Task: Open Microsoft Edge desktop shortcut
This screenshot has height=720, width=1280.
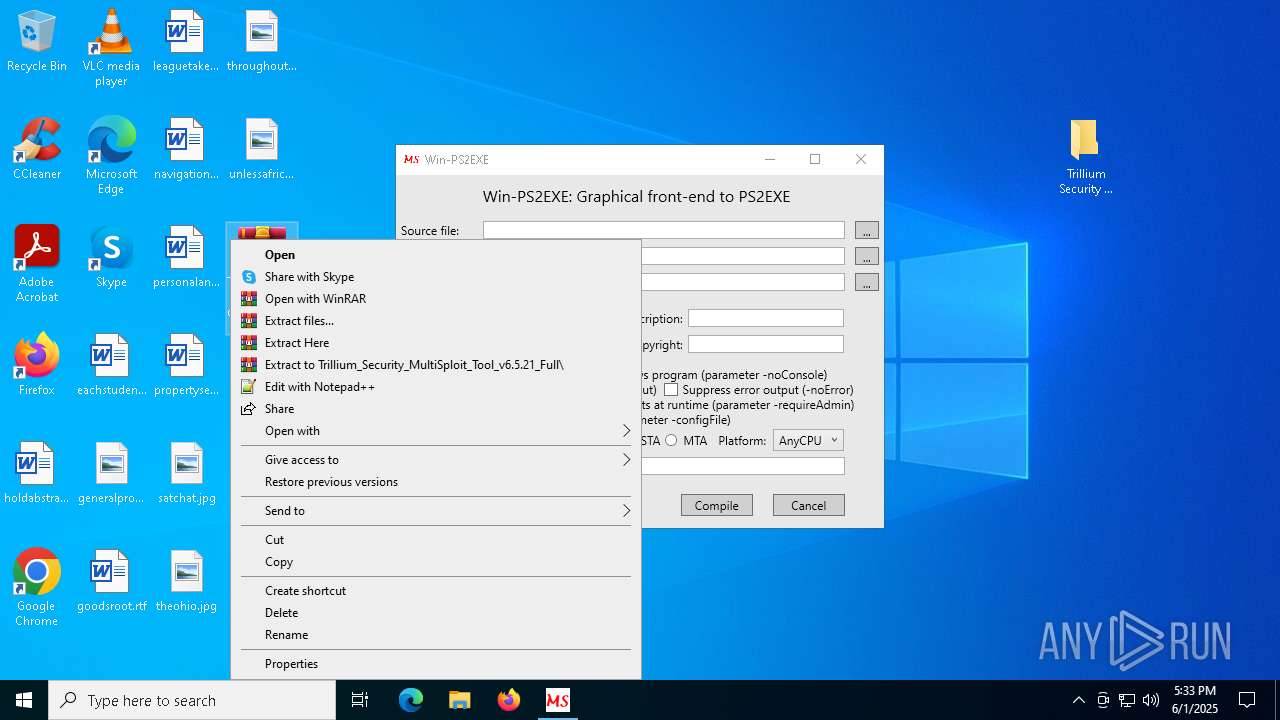Action: tap(111, 156)
